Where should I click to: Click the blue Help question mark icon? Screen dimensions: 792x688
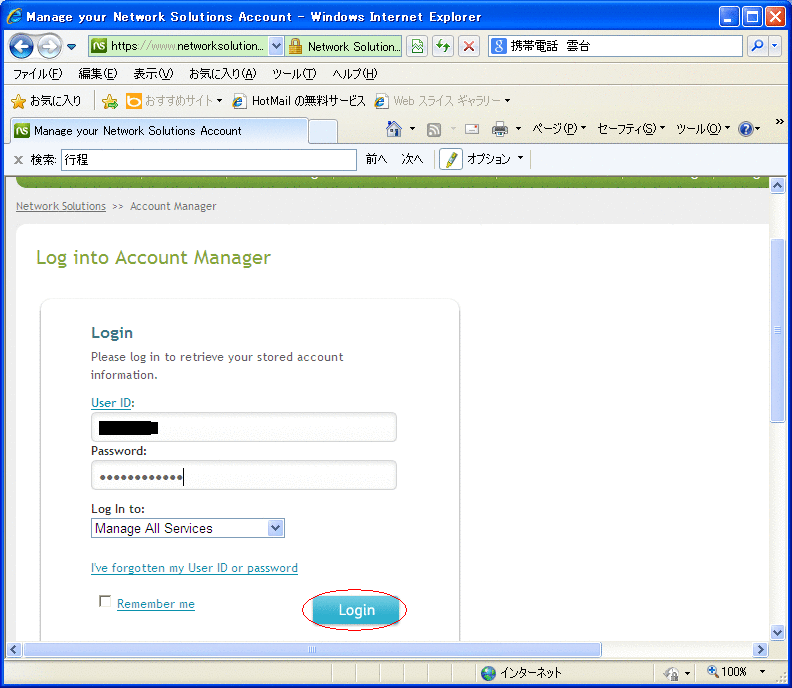coord(746,129)
